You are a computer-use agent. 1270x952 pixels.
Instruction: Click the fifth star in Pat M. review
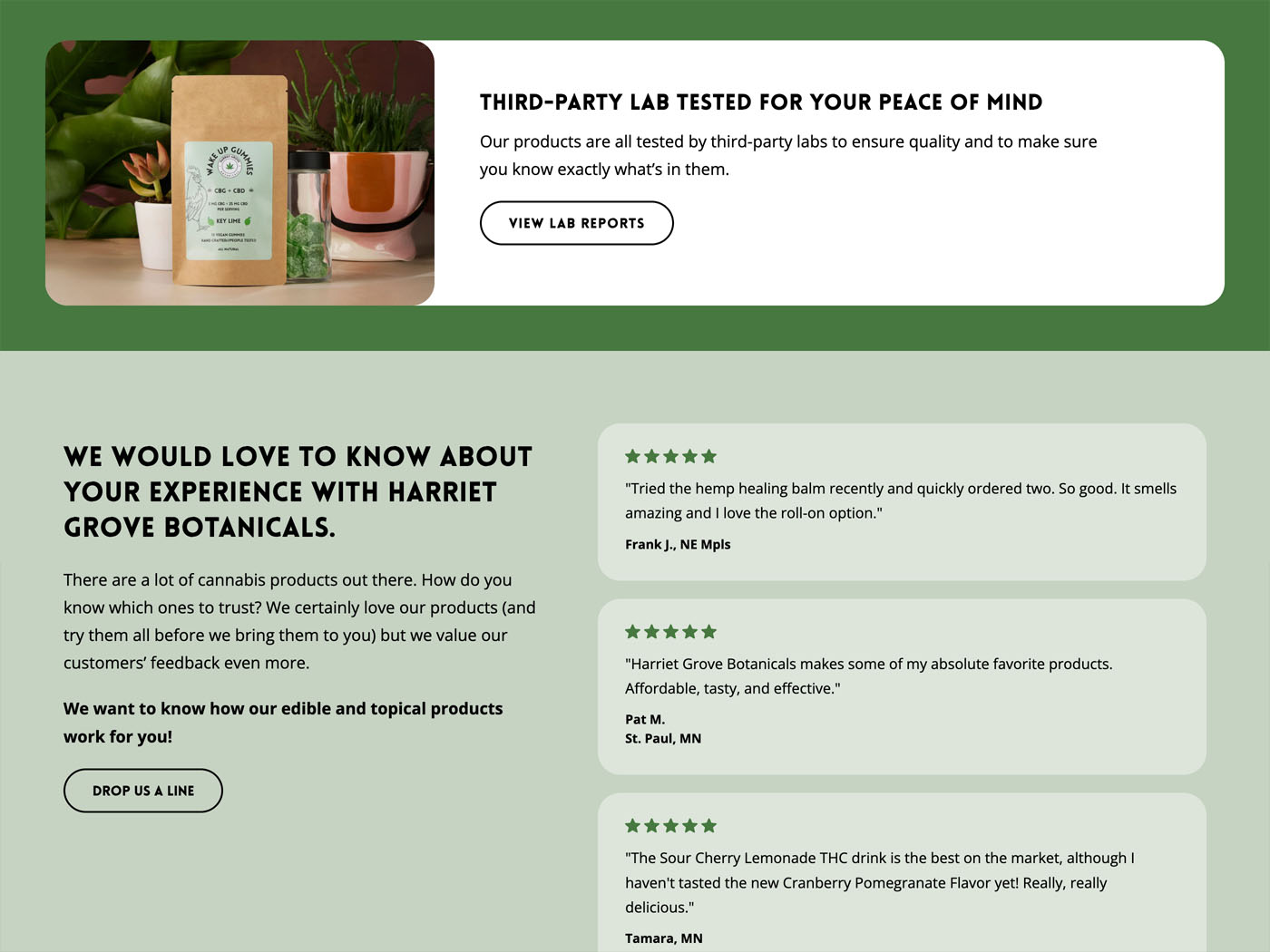point(709,631)
